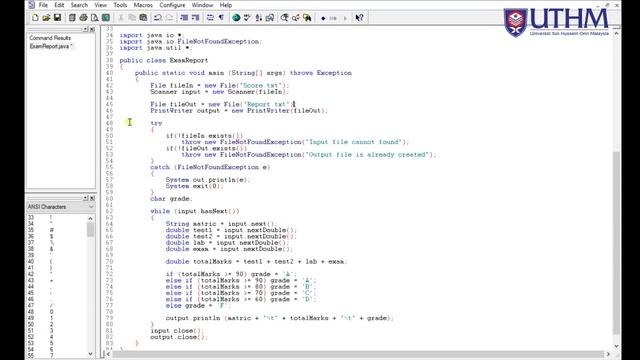The image size is (640, 360).
Task: Open the File menu
Action: point(43,5)
